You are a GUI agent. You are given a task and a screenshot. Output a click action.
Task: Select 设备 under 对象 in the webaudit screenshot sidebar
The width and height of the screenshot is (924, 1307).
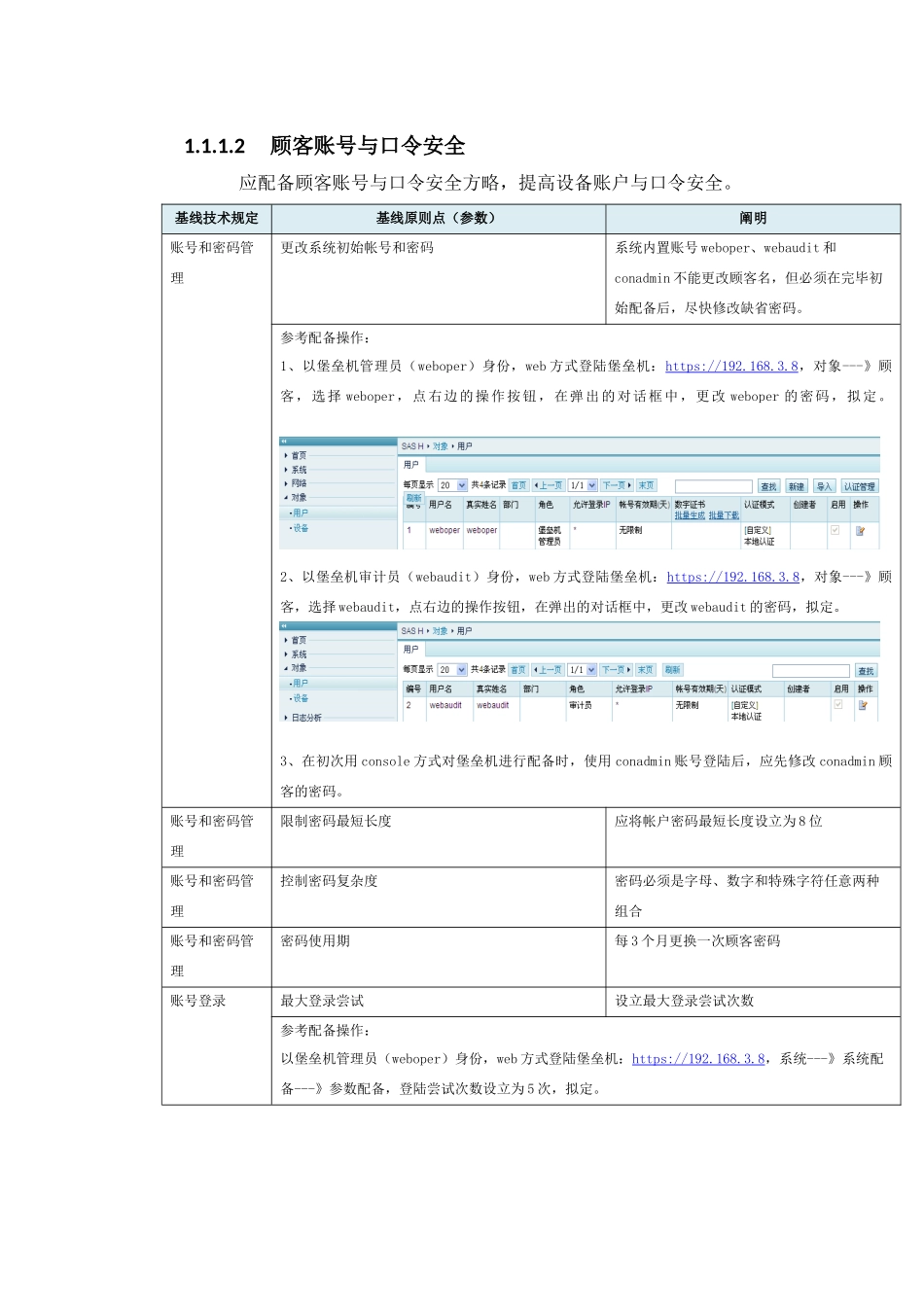click(300, 698)
